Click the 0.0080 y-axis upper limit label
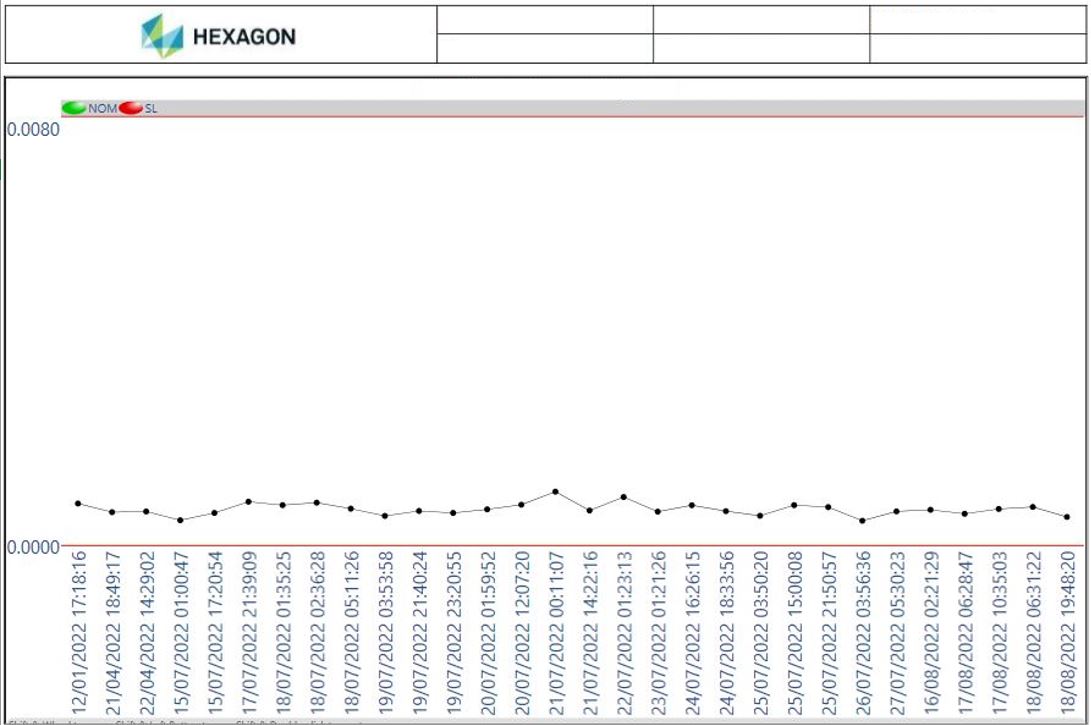The height and width of the screenshot is (725, 1091). coord(33,129)
